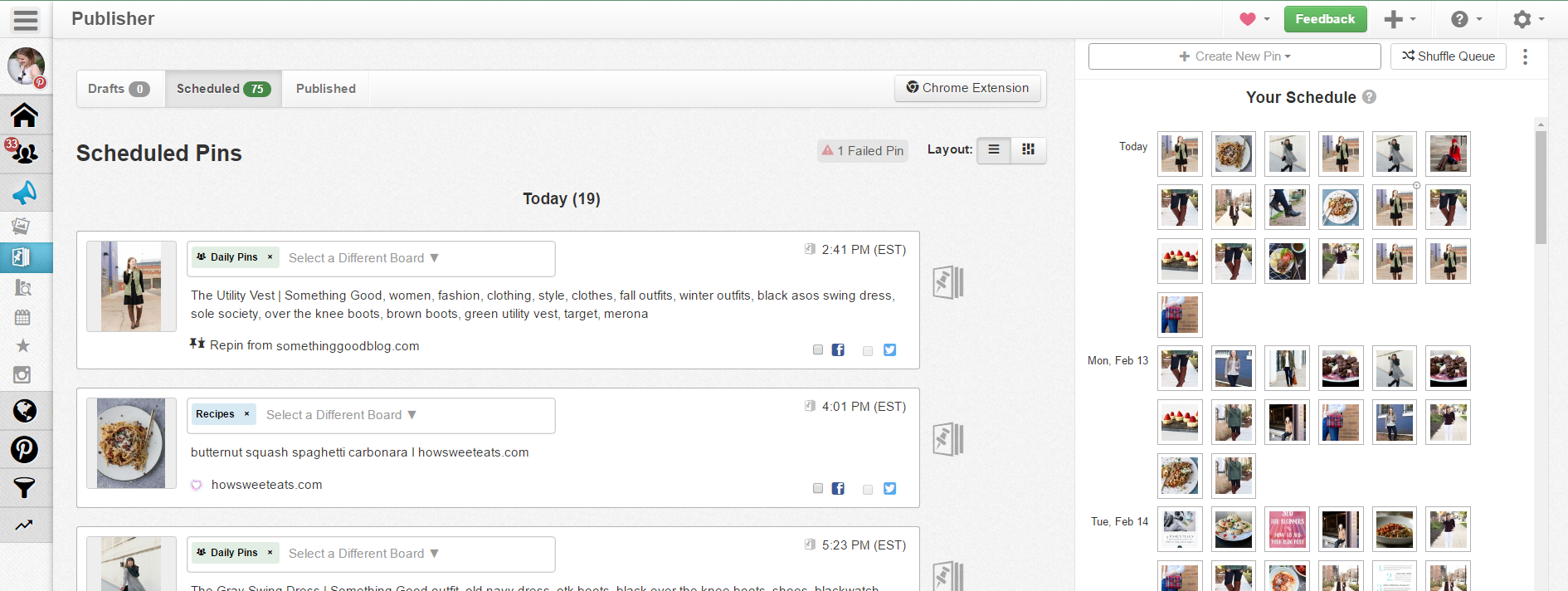Click the green Feedback button

pyautogui.click(x=1325, y=19)
